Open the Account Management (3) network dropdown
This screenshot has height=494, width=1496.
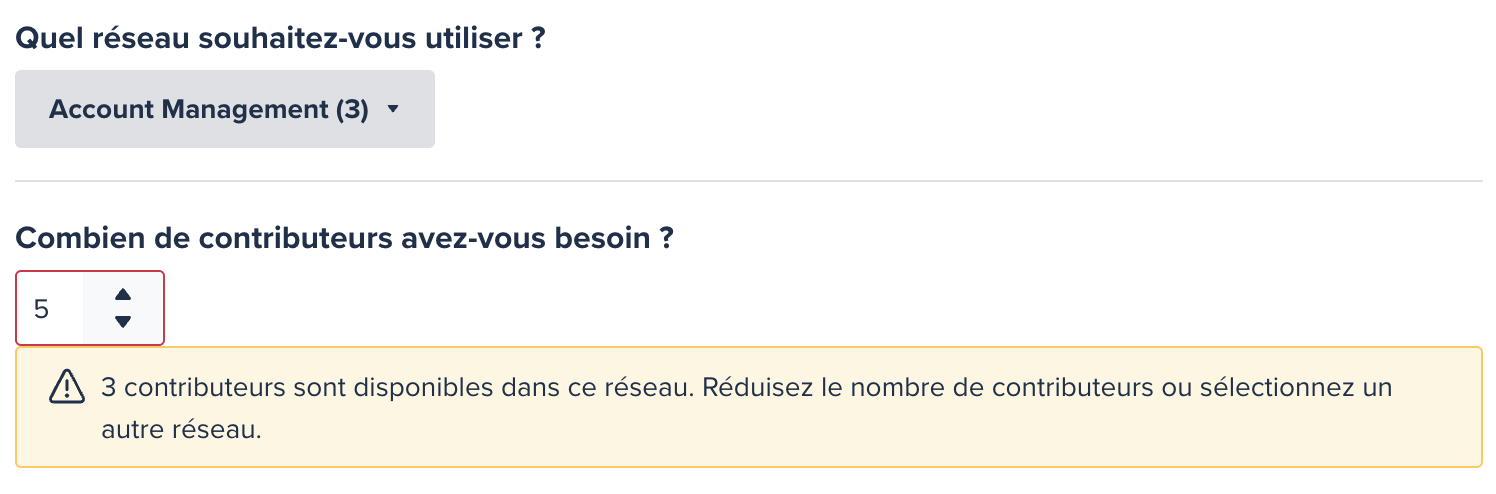pyautogui.click(x=224, y=109)
